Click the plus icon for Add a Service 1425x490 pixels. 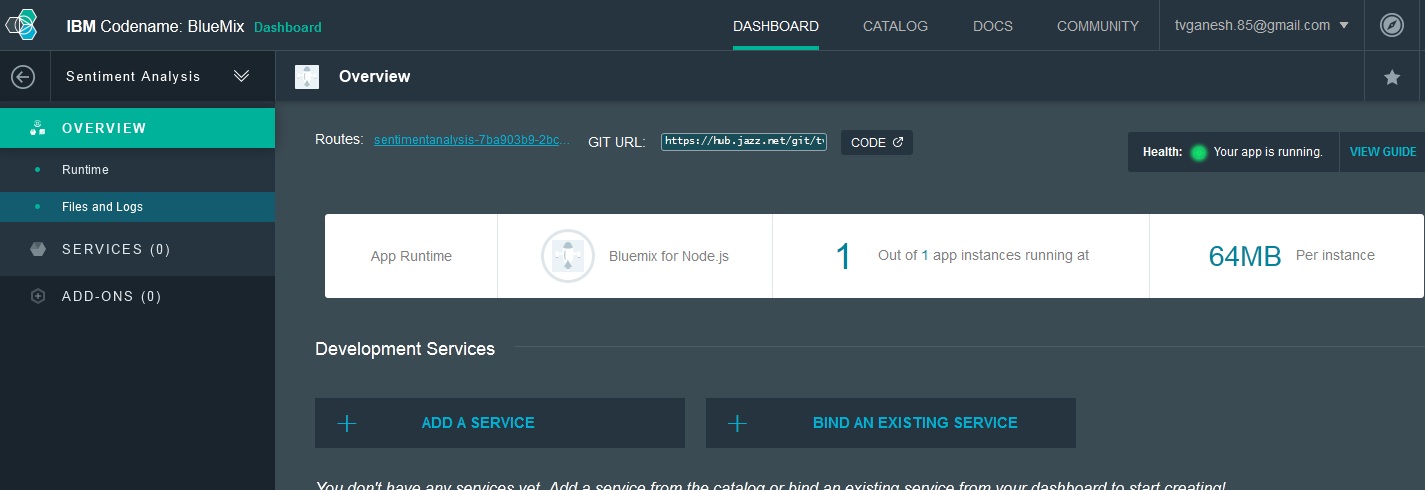[347, 423]
